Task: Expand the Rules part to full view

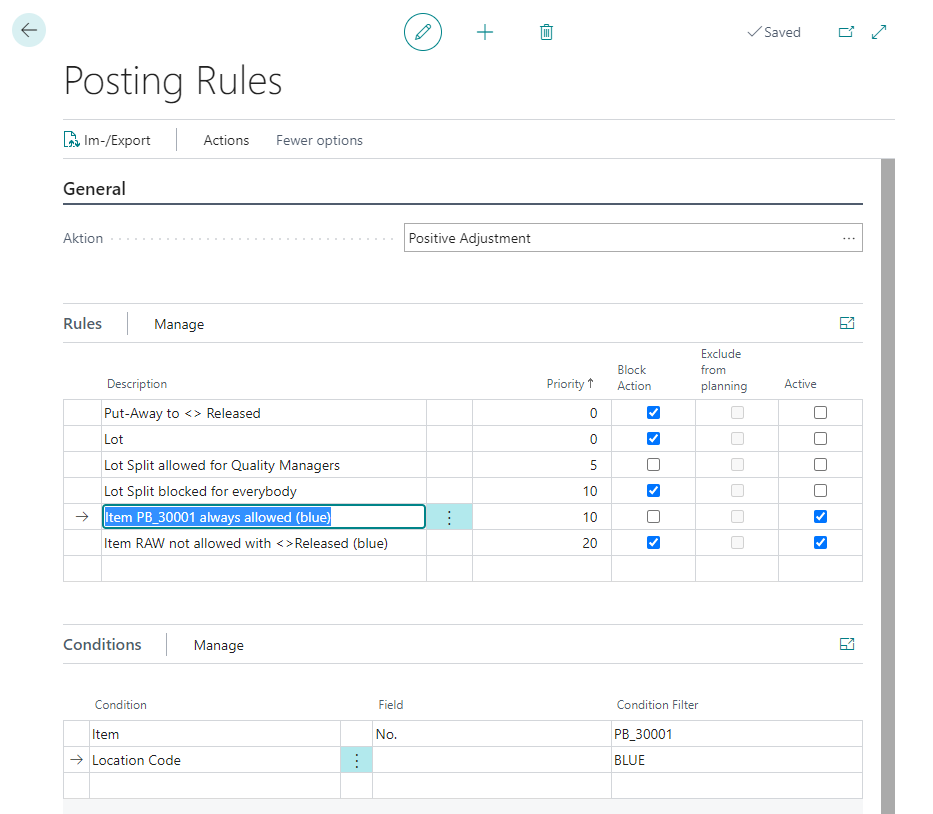Action: pyautogui.click(x=847, y=323)
